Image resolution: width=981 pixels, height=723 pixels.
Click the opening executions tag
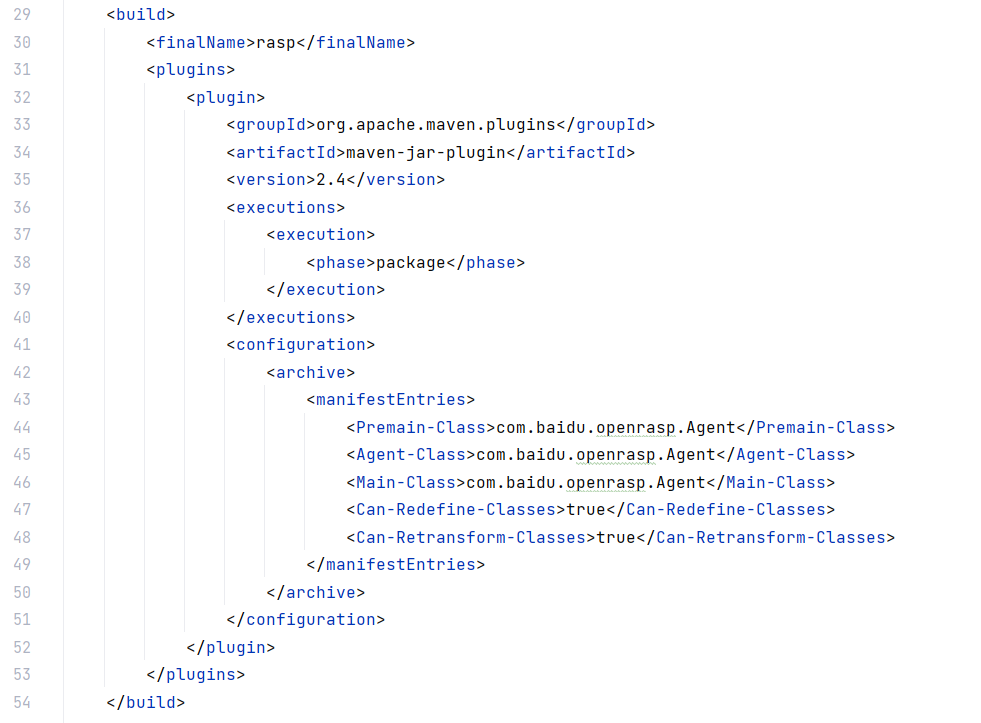pyautogui.click(x=286, y=208)
